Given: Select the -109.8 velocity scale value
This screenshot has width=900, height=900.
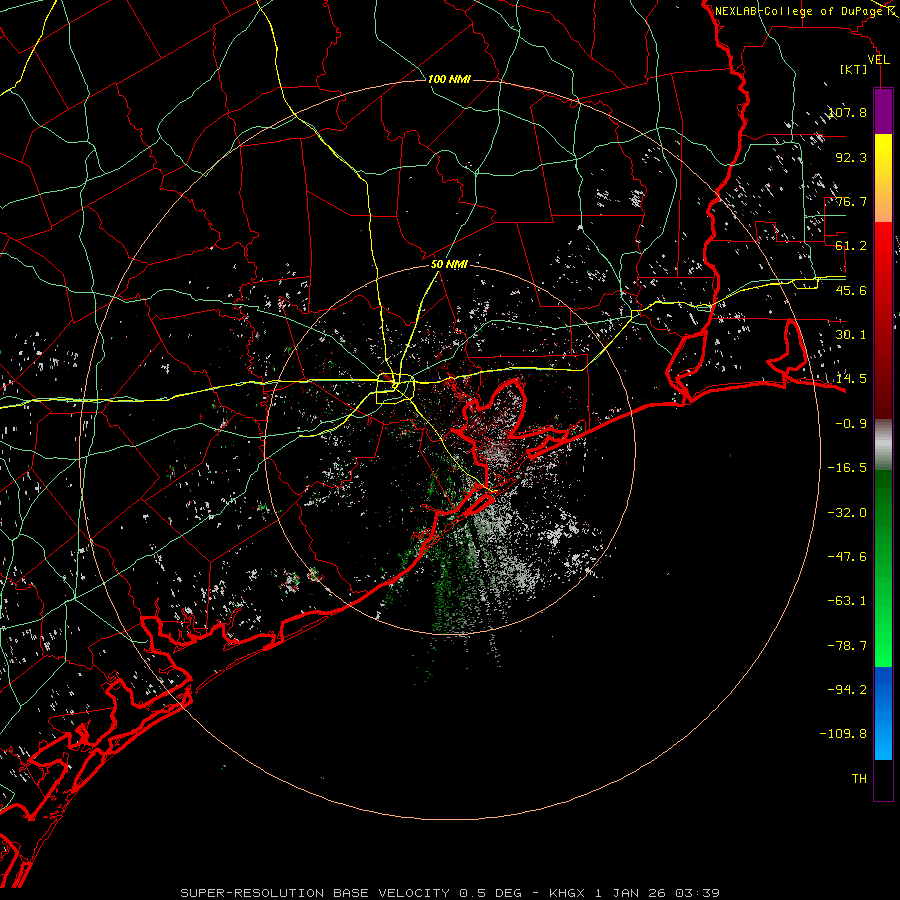Looking at the screenshot, I should click(x=843, y=734).
